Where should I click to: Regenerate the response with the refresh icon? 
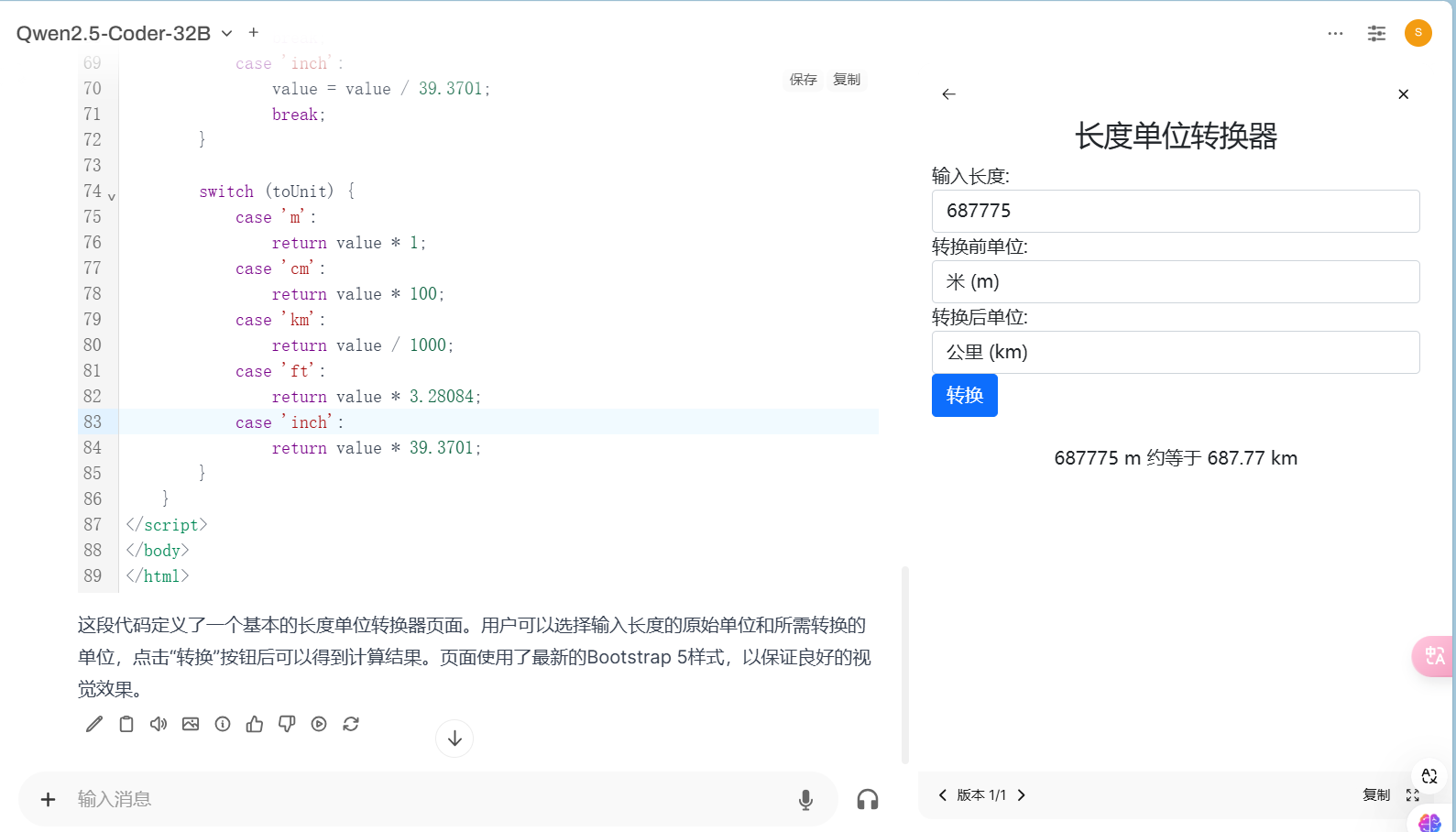coord(351,724)
